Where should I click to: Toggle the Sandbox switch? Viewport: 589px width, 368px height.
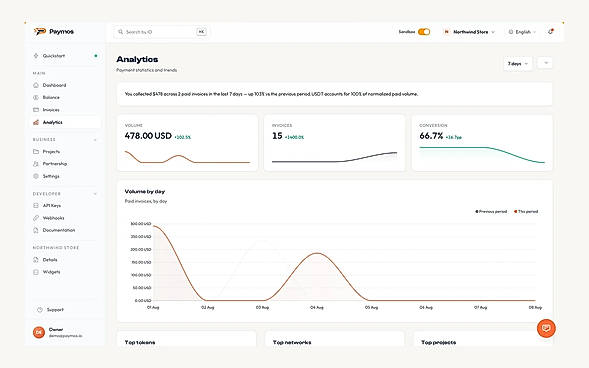tap(424, 32)
